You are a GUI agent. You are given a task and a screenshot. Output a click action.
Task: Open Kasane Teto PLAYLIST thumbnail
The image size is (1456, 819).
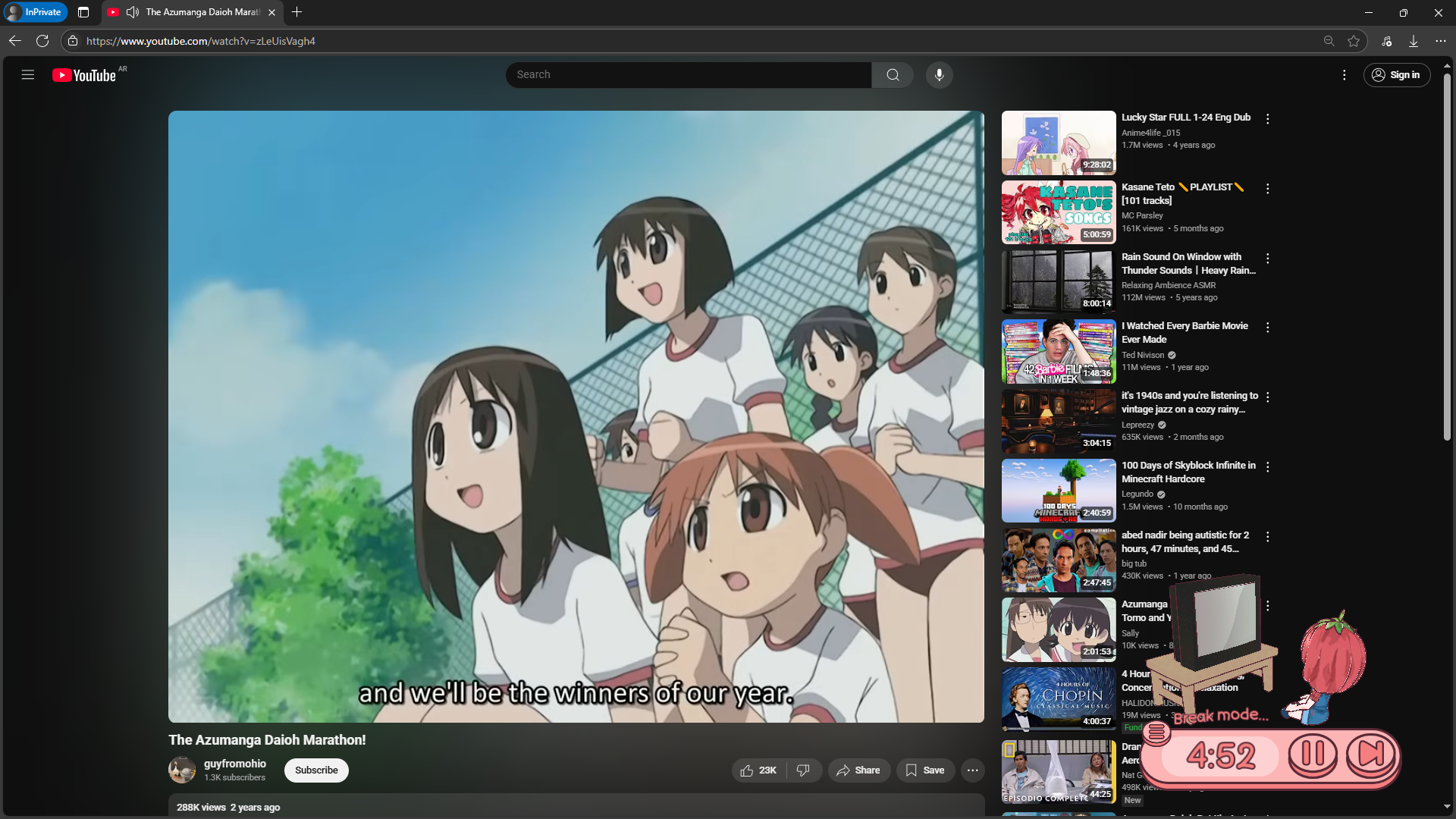1059,212
